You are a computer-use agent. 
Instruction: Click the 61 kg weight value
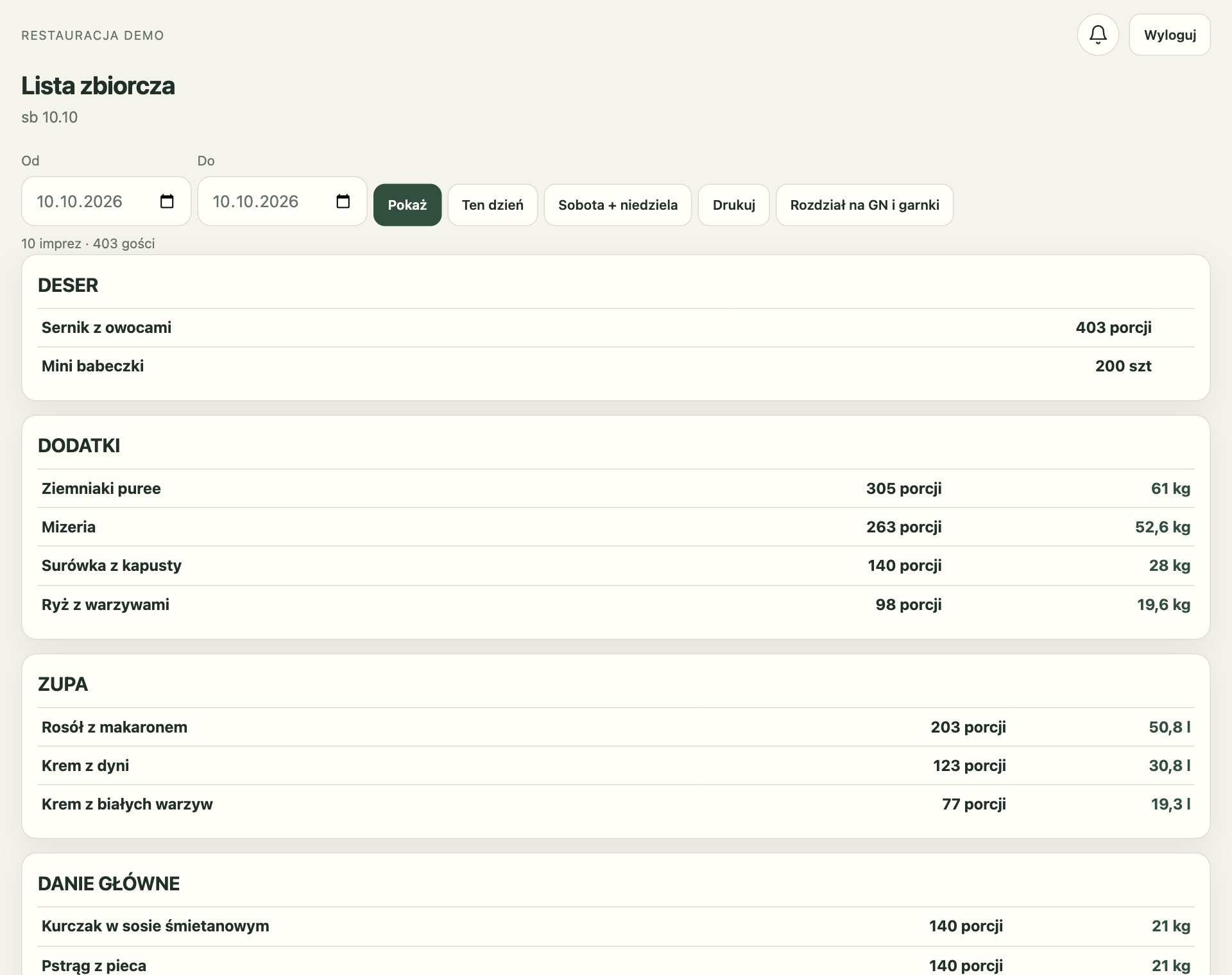(1170, 489)
